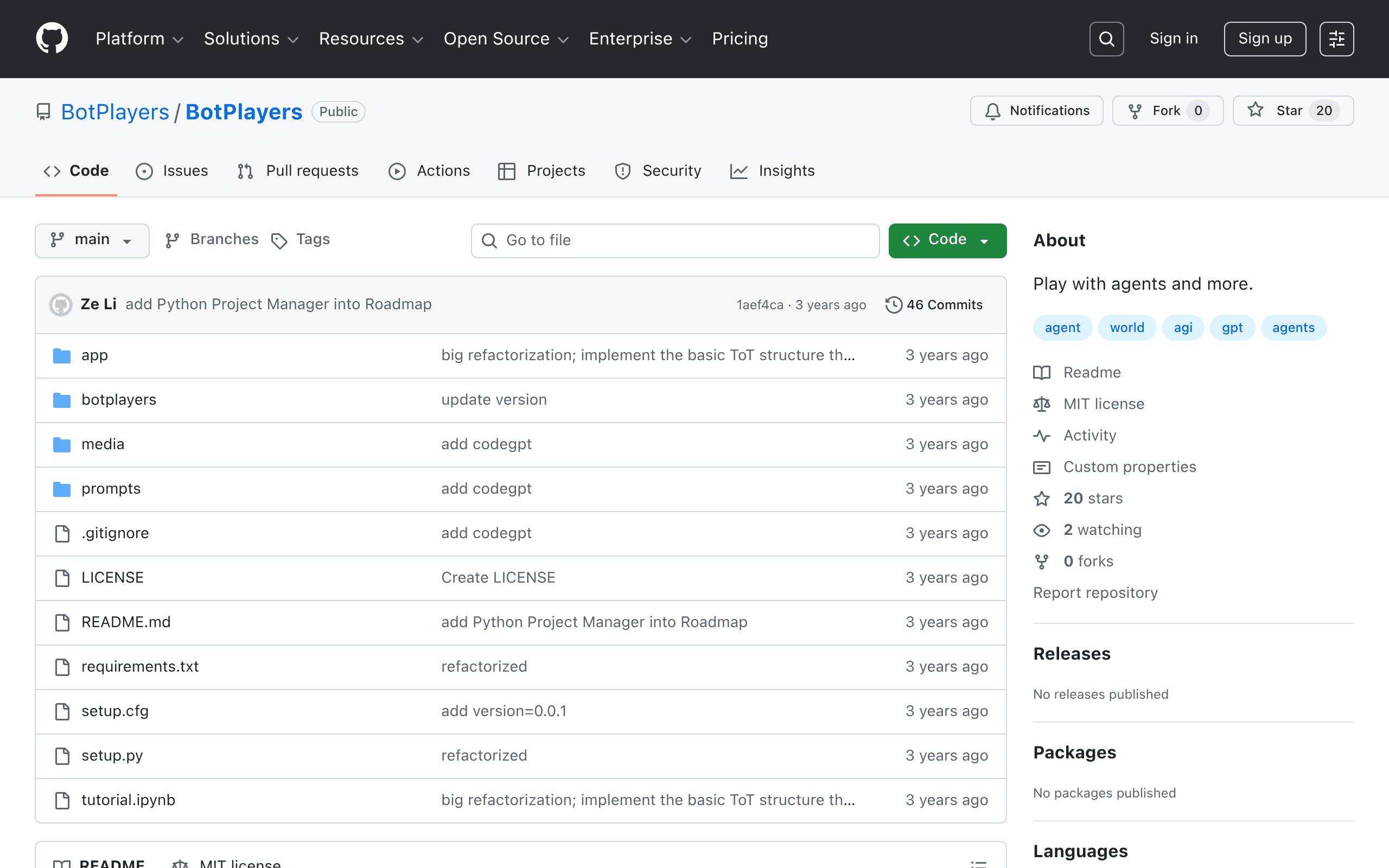View the Insights tab
The image size is (1389, 868).
click(772, 171)
